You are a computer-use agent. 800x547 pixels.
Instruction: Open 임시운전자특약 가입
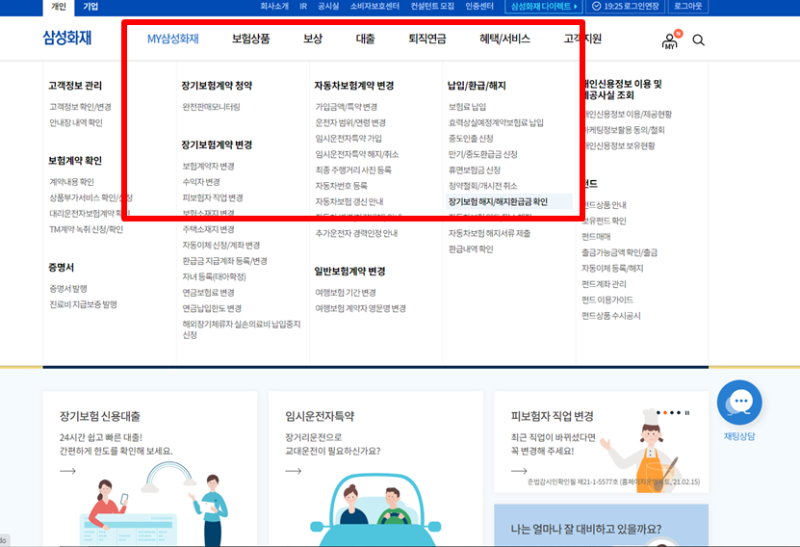pyautogui.click(x=348, y=138)
